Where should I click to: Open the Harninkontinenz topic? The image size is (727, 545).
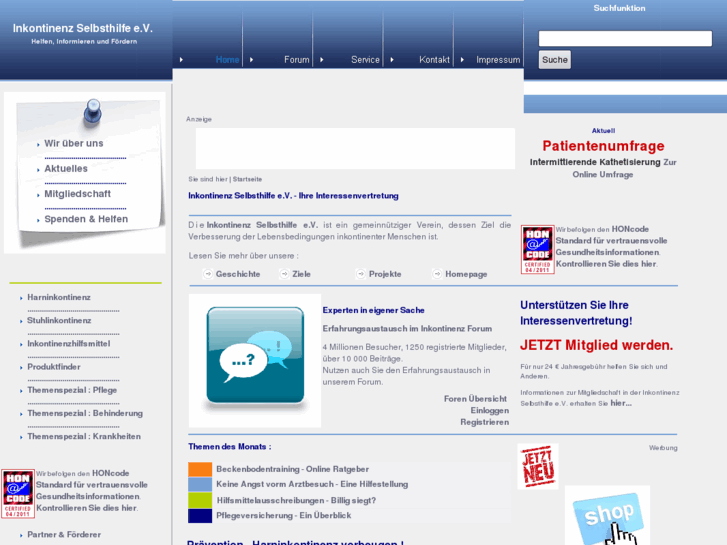coord(59,297)
